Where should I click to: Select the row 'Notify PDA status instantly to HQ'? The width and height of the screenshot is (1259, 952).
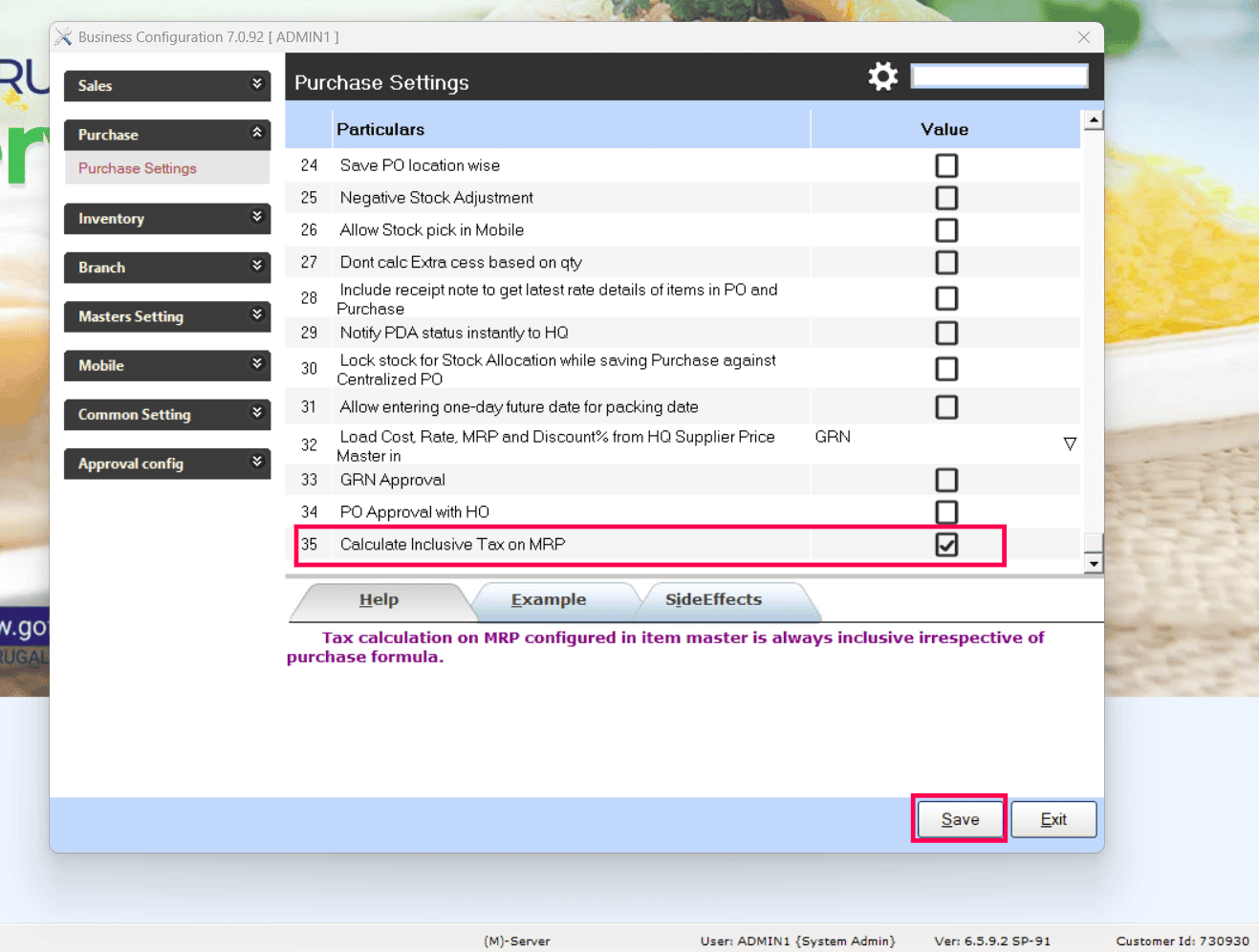click(683, 333)
